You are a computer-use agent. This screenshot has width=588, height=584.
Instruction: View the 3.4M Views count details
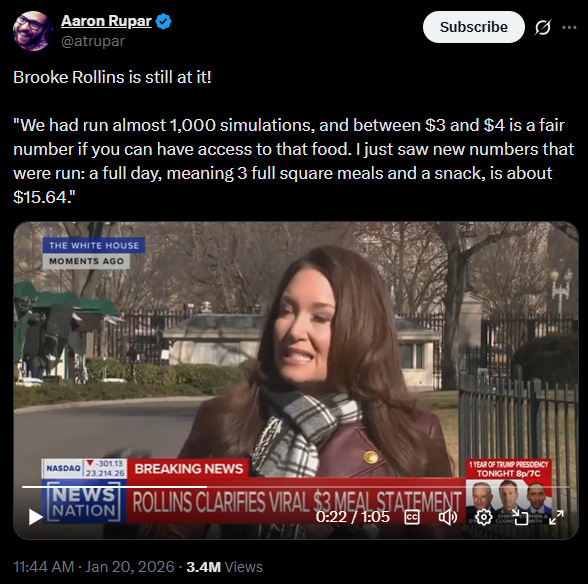[x=224, y=567]
